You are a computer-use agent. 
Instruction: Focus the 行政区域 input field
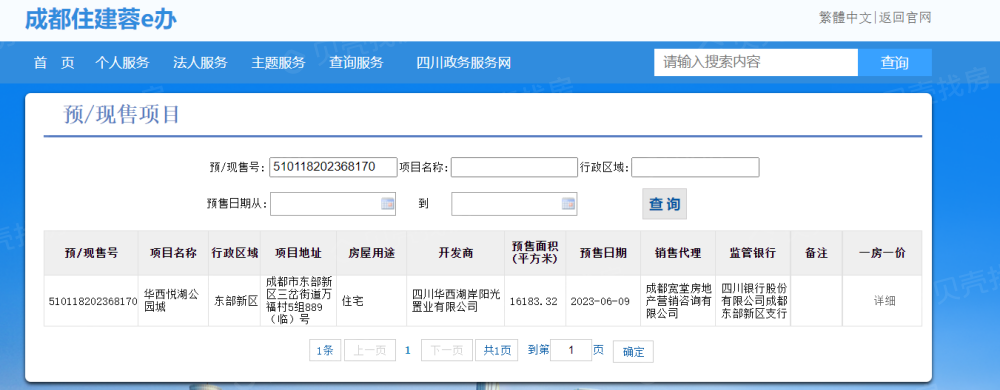695,167
